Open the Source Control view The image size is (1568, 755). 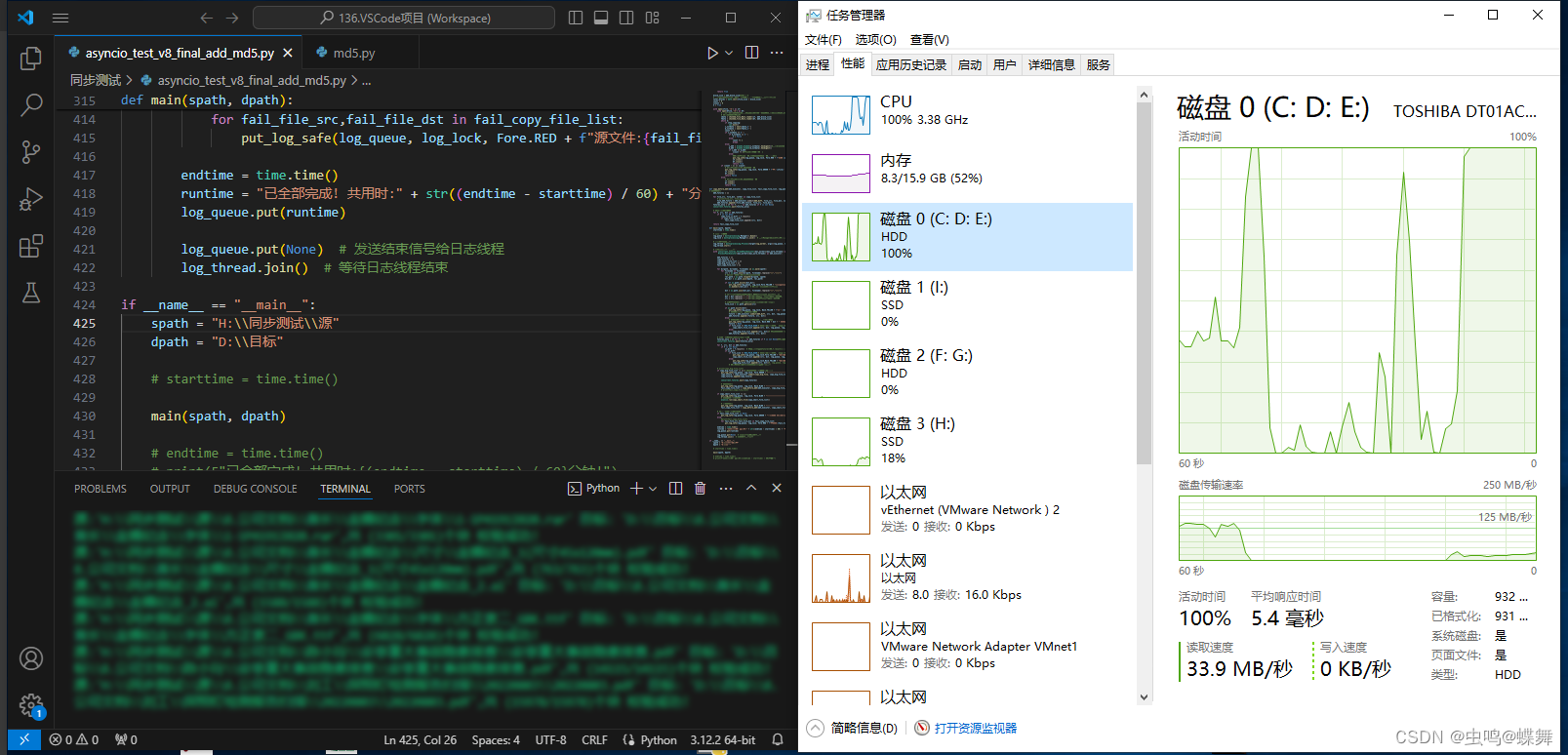(30, 151)
